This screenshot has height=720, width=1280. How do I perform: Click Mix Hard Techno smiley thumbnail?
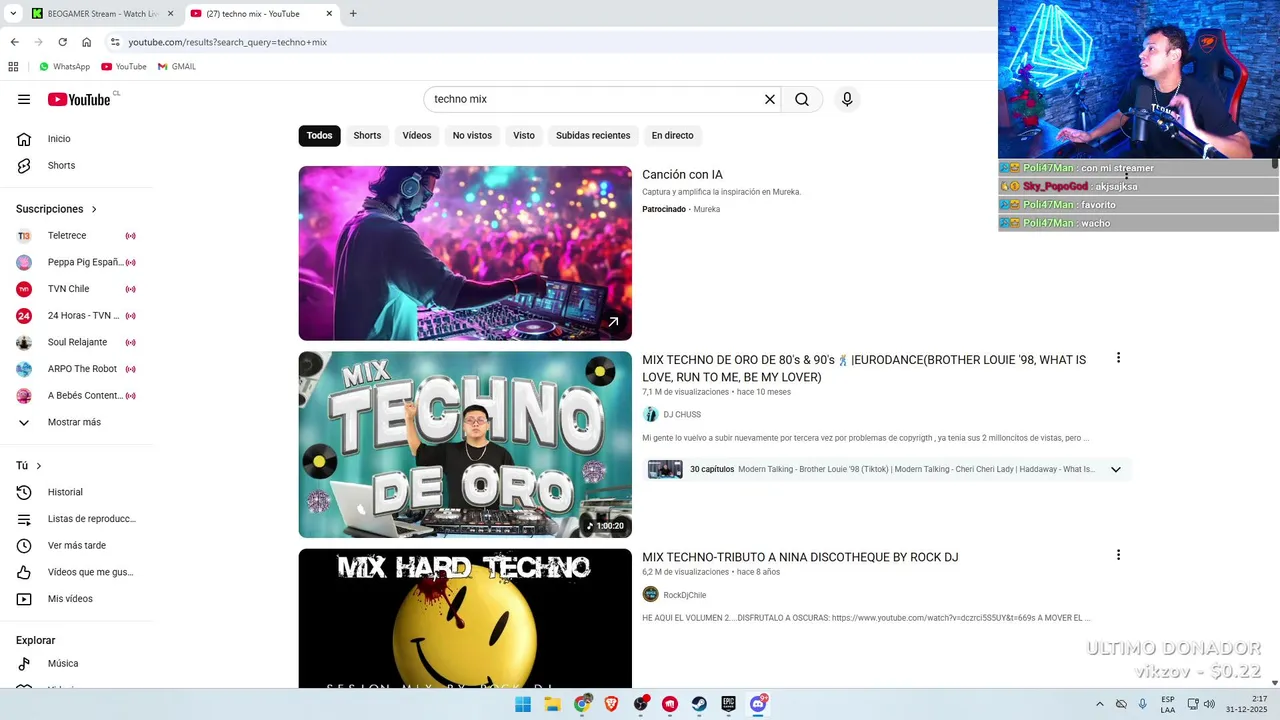[465, 618]
